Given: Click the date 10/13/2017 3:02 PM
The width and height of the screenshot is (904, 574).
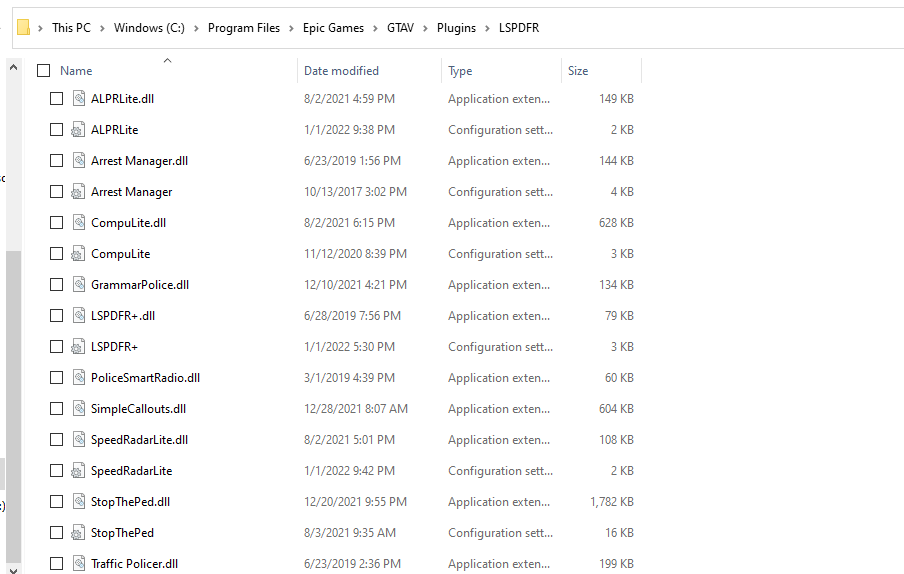Looking at the screenshot, I should [x=355, y=192].
